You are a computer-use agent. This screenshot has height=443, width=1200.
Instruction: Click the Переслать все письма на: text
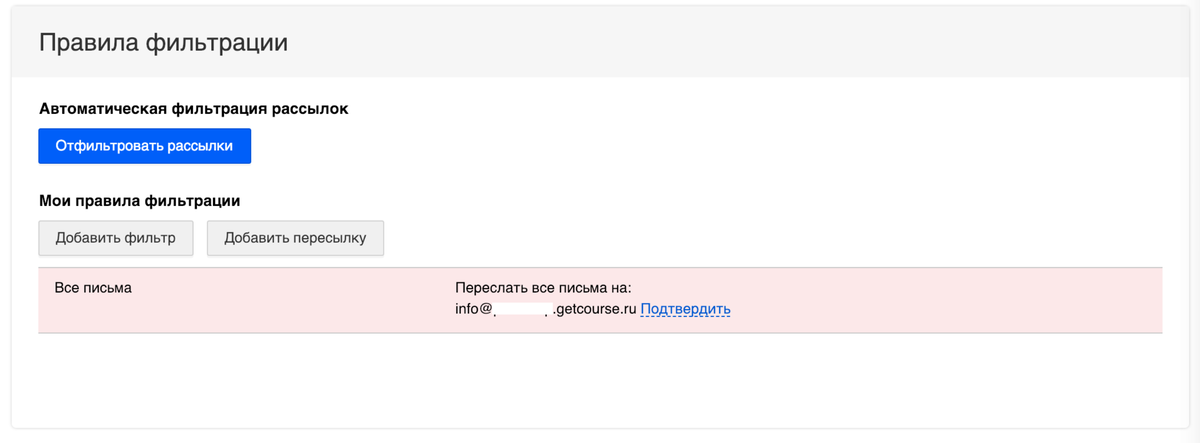[542, 288]
